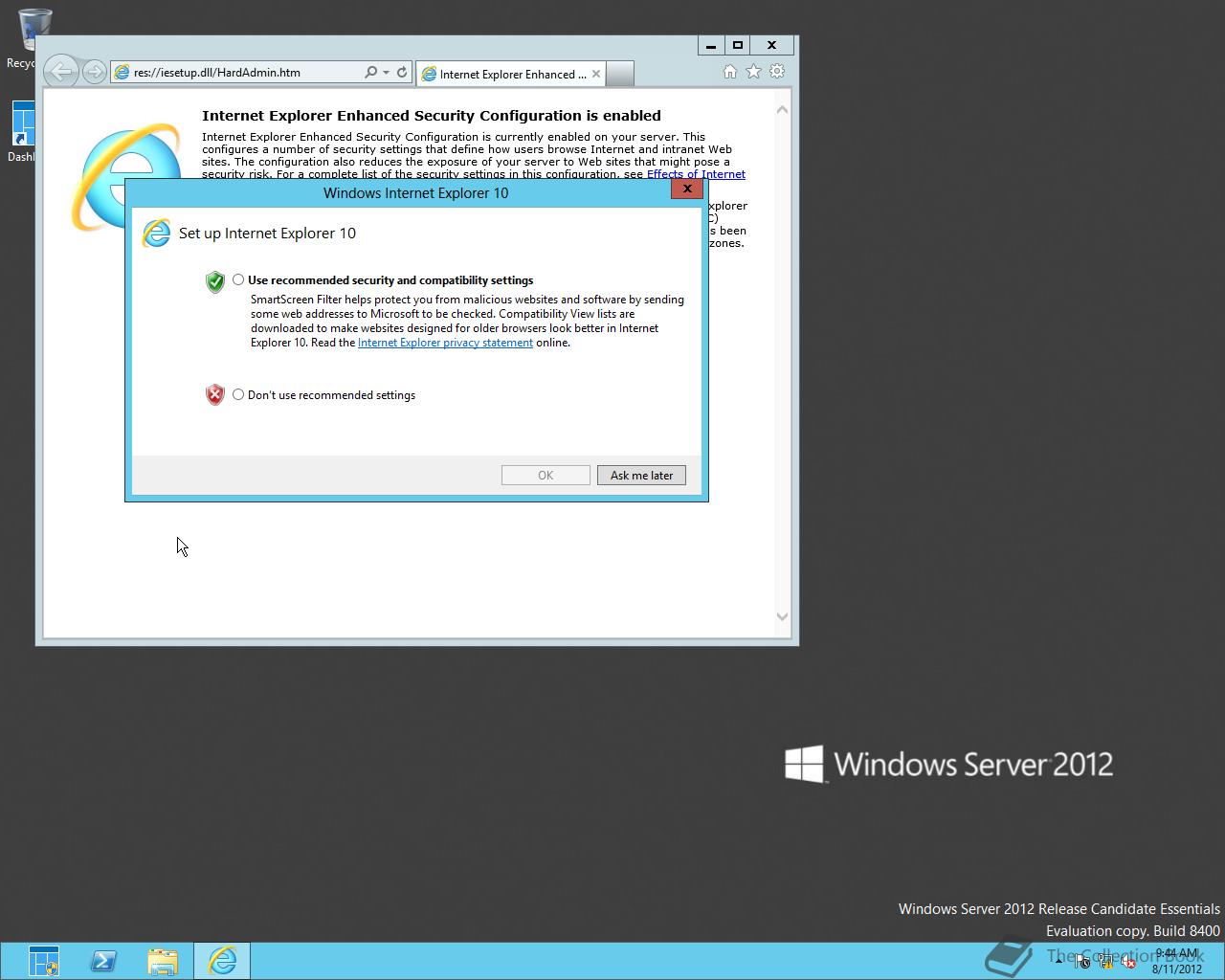Click the red shield not recommended icon
The width and height of the screenshot is (1225, 980).
pos(215,394)
